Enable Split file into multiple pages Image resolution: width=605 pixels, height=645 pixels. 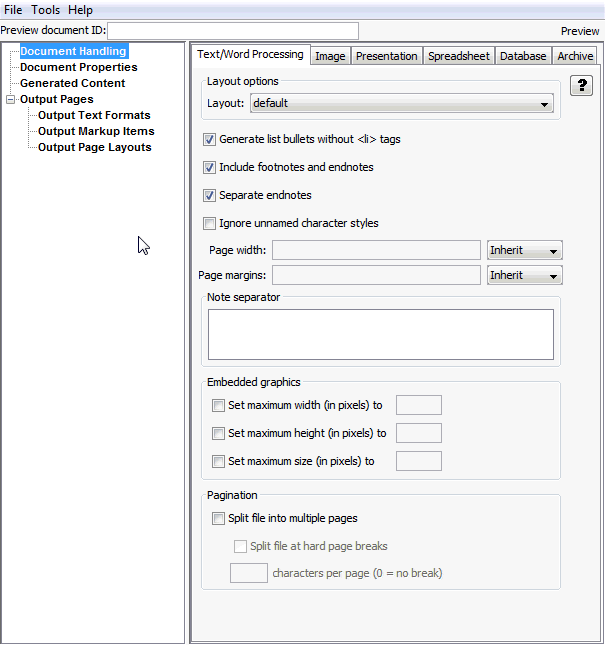219,519
